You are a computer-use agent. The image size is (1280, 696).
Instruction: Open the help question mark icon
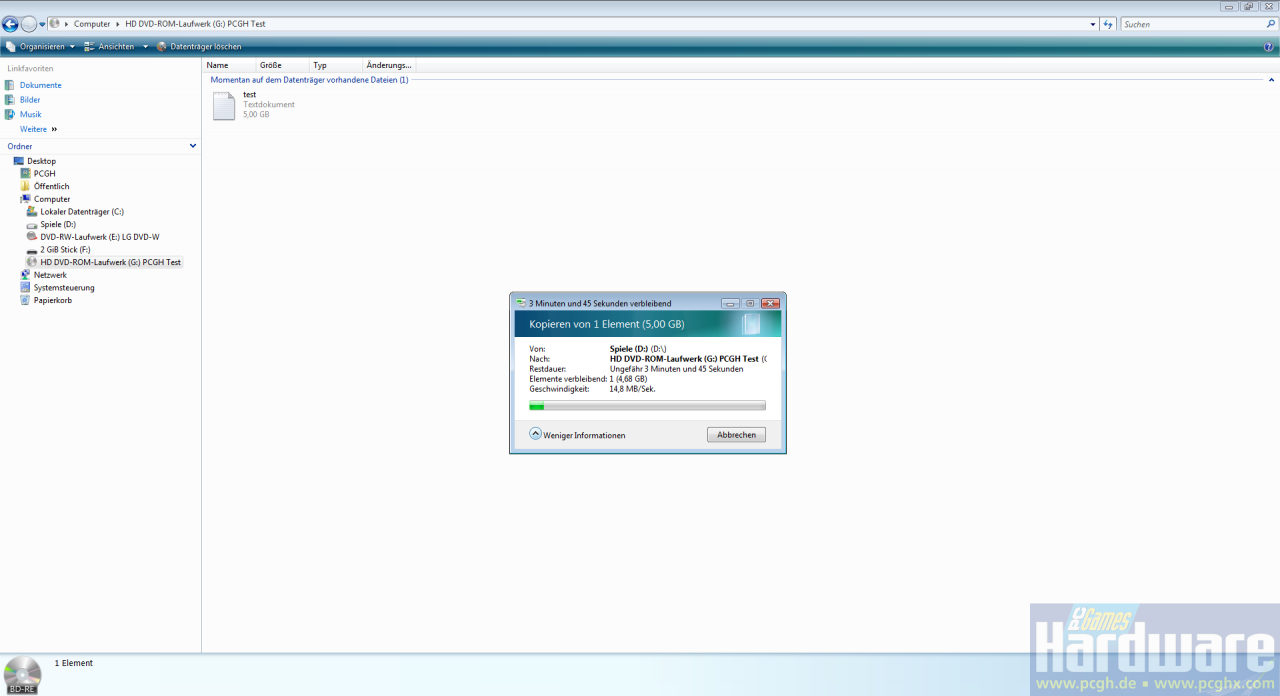pos(1268,46)
